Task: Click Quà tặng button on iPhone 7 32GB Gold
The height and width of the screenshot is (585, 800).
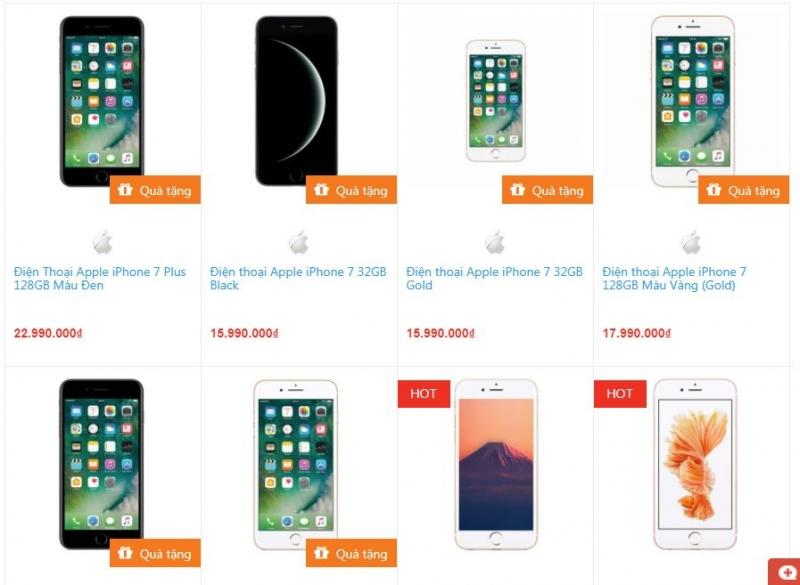Action: click(x=547, y=190)
